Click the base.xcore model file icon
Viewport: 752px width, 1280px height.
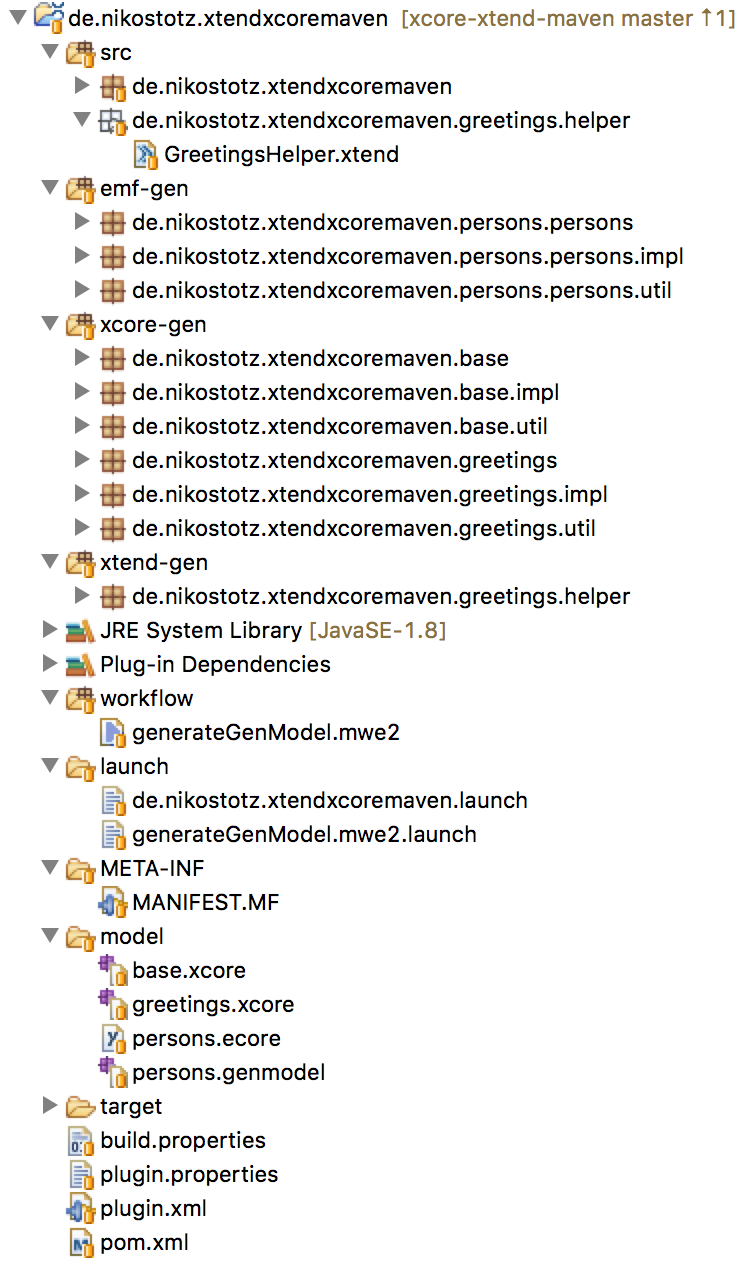coord(112,970)
